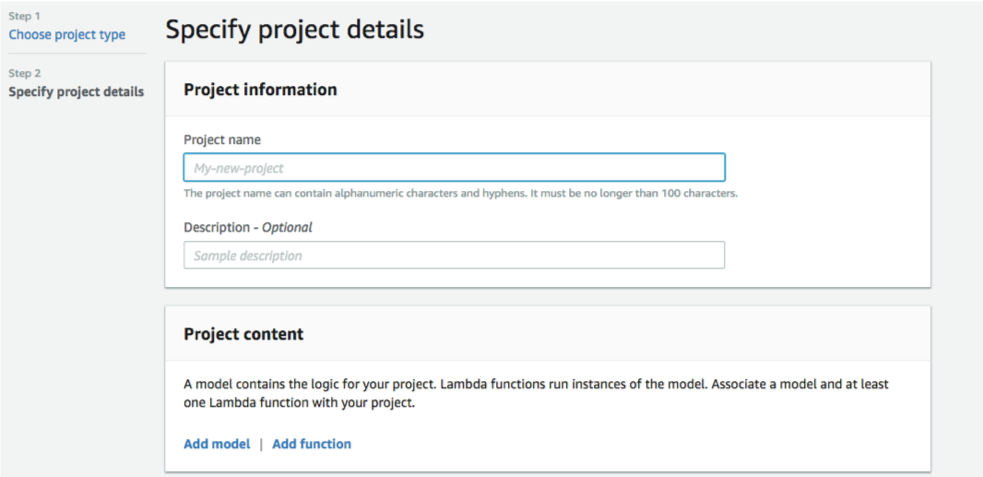983x477 pixels.
Task: Click the Add model link
Action: pyautogui.click(x=217, y=444)
